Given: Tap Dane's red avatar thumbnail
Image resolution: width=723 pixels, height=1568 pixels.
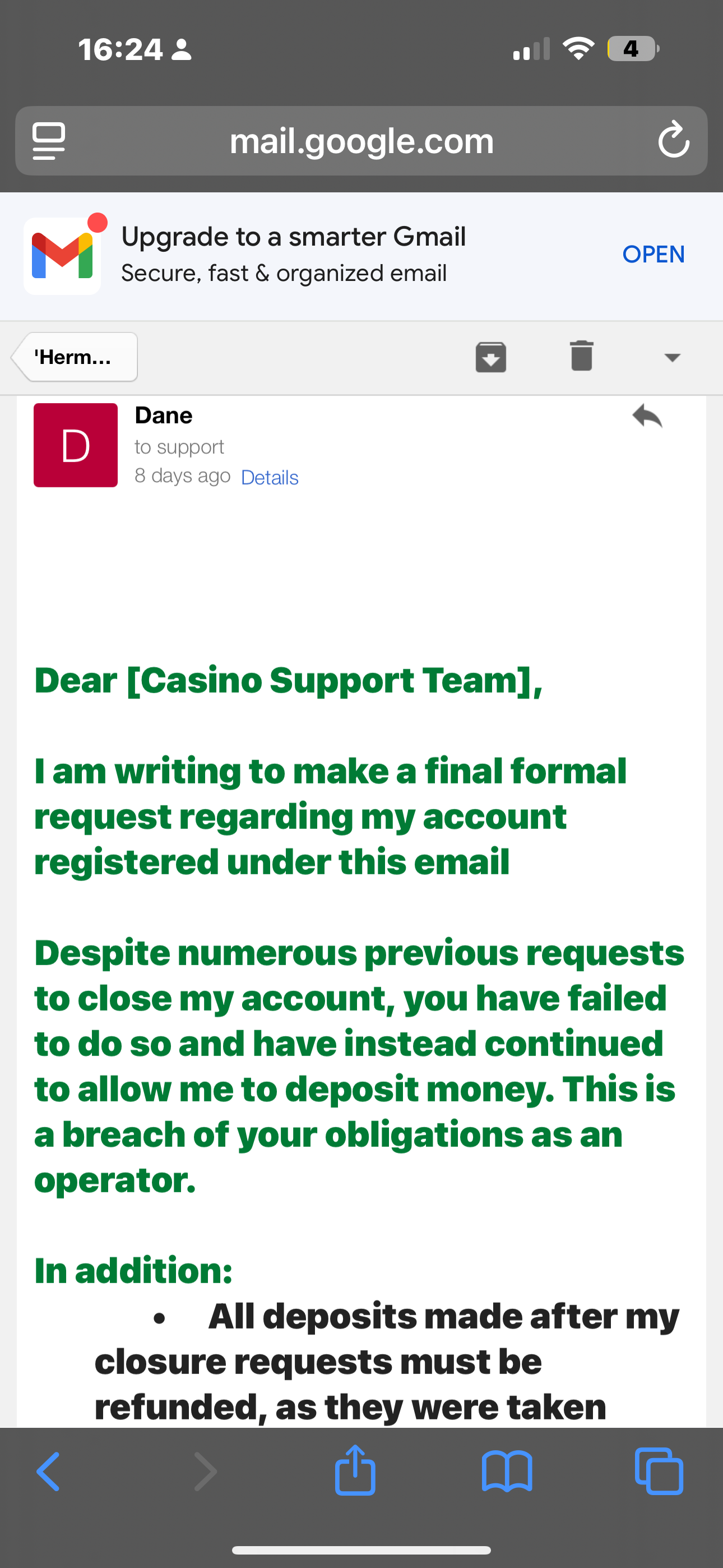Looking at the screenshot, I should [x=76, y=445].
